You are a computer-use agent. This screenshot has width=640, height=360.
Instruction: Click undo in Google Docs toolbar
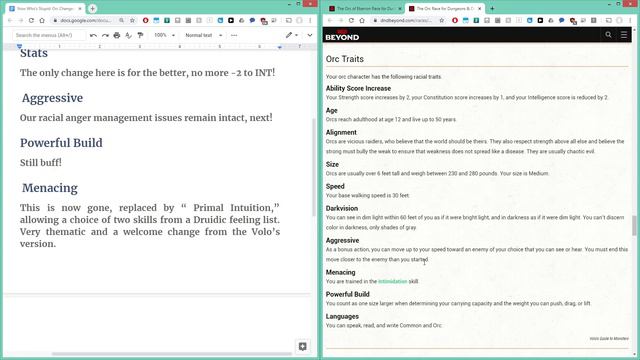(x=93, y=36)
